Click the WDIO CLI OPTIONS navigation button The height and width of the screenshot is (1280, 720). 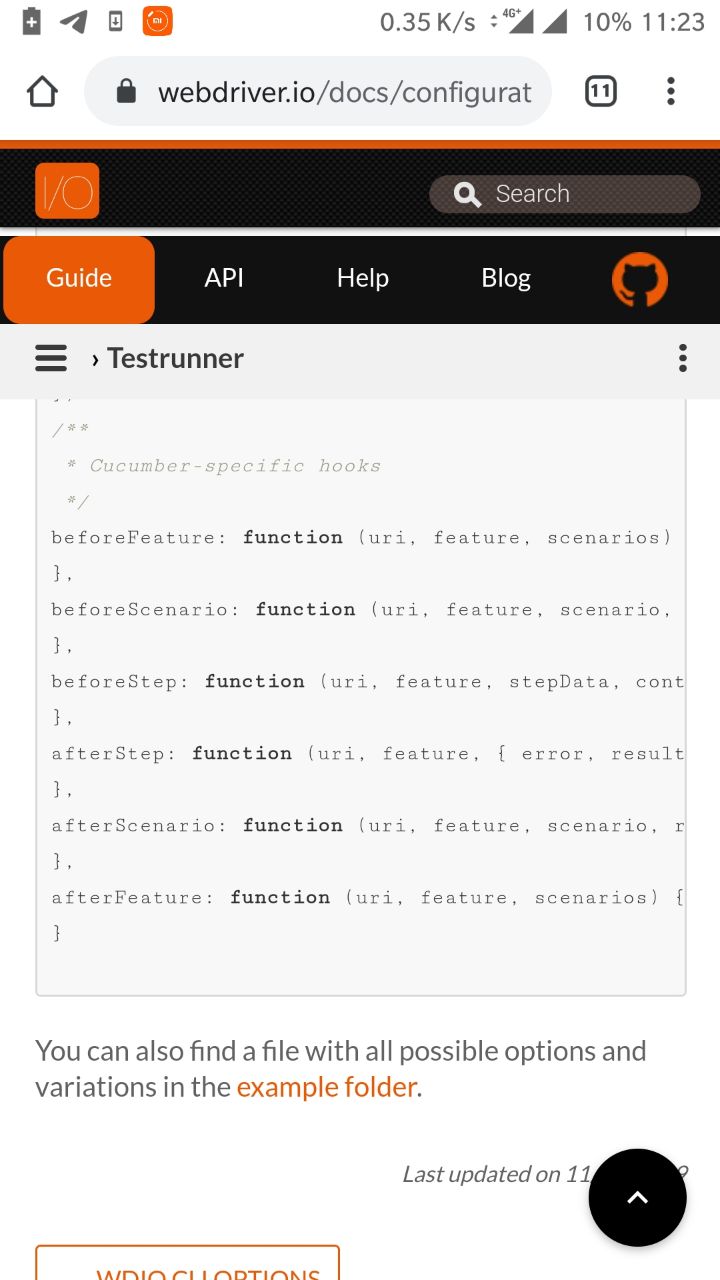tap(188, 1264)
